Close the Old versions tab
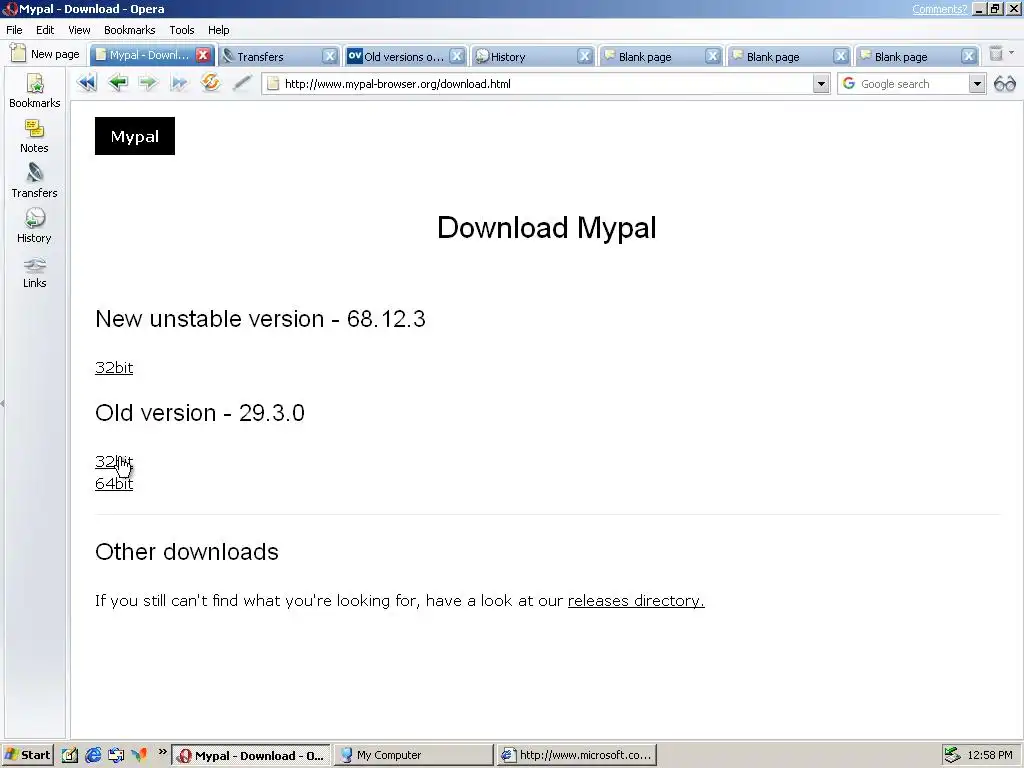This screenshot has width=1024, height=768. point(457,56)
